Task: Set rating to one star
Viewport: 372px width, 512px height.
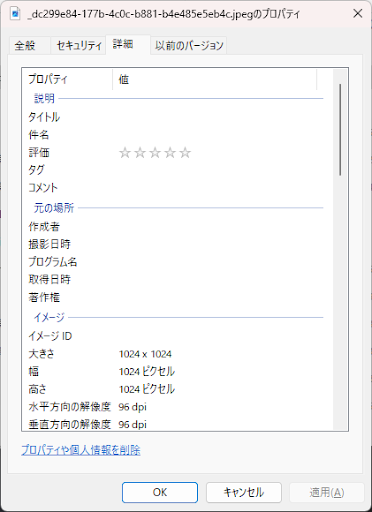Action: coord(125,153)
